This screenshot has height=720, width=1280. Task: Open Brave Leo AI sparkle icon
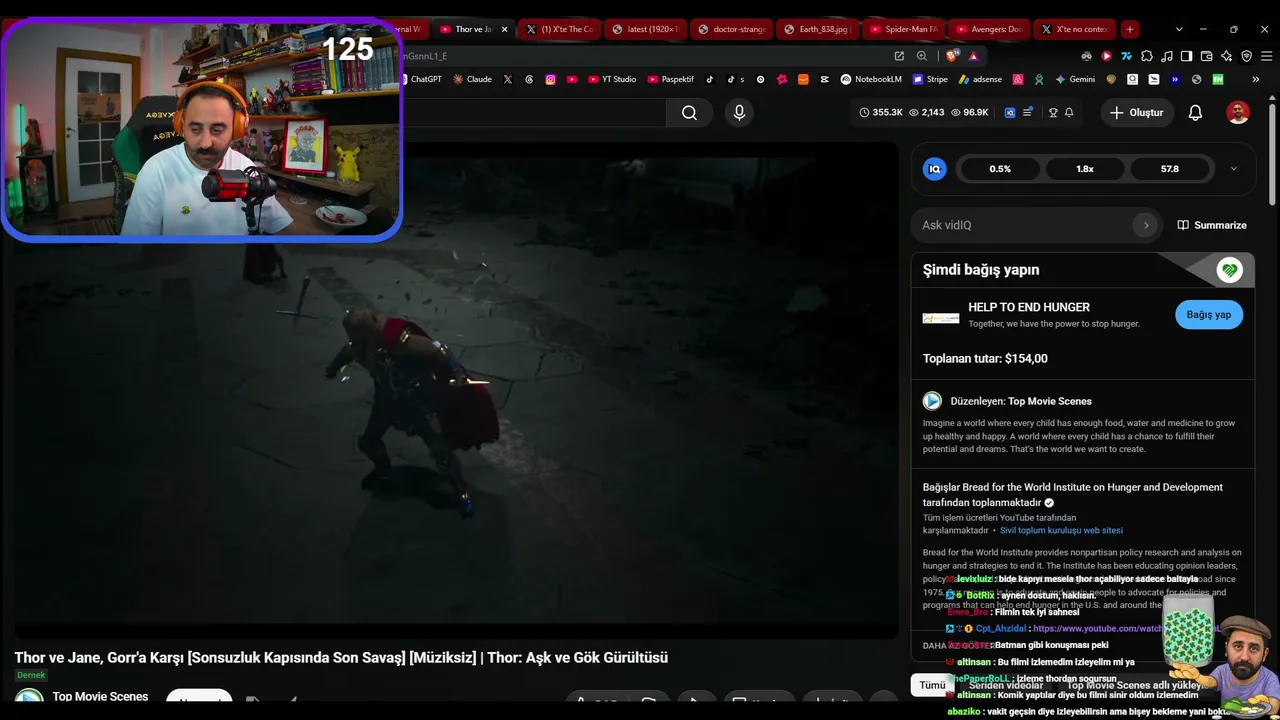pyautogui.click(x=1226, y=56)
